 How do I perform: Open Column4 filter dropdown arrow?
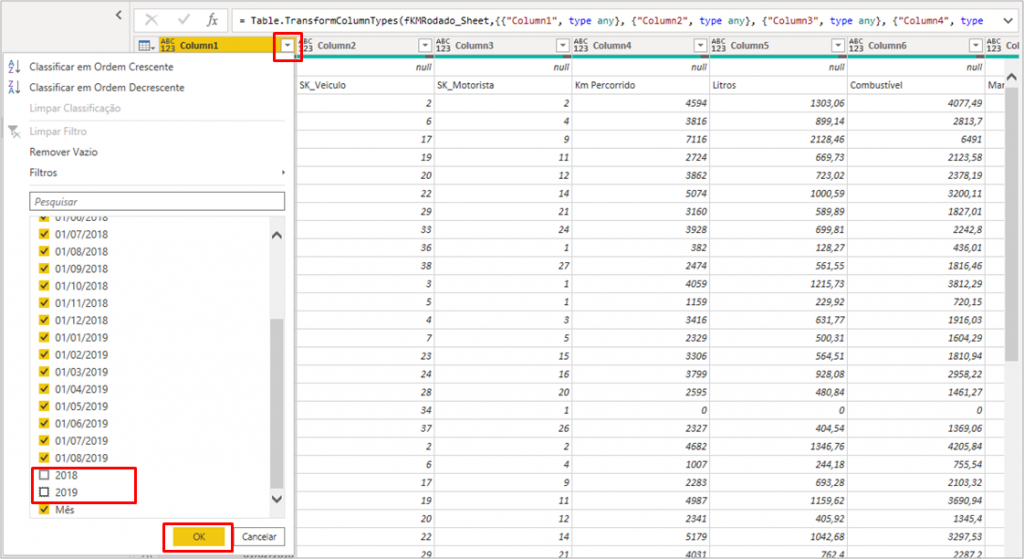700,45
